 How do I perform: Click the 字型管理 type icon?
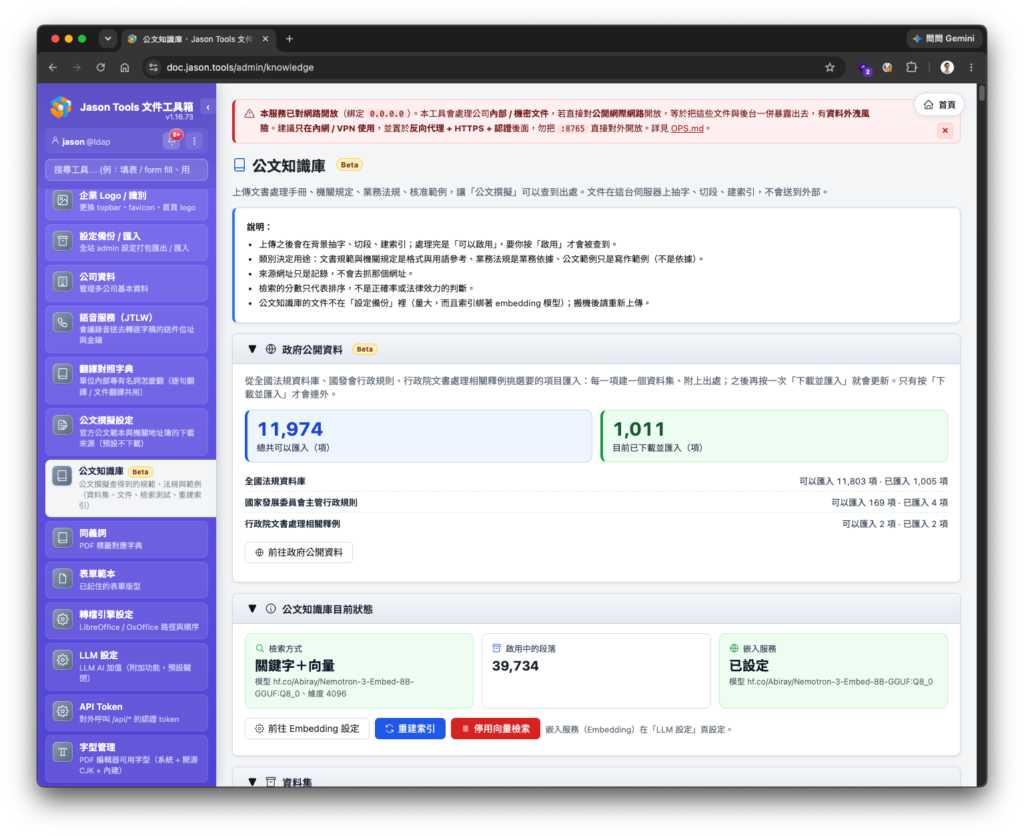62,752
